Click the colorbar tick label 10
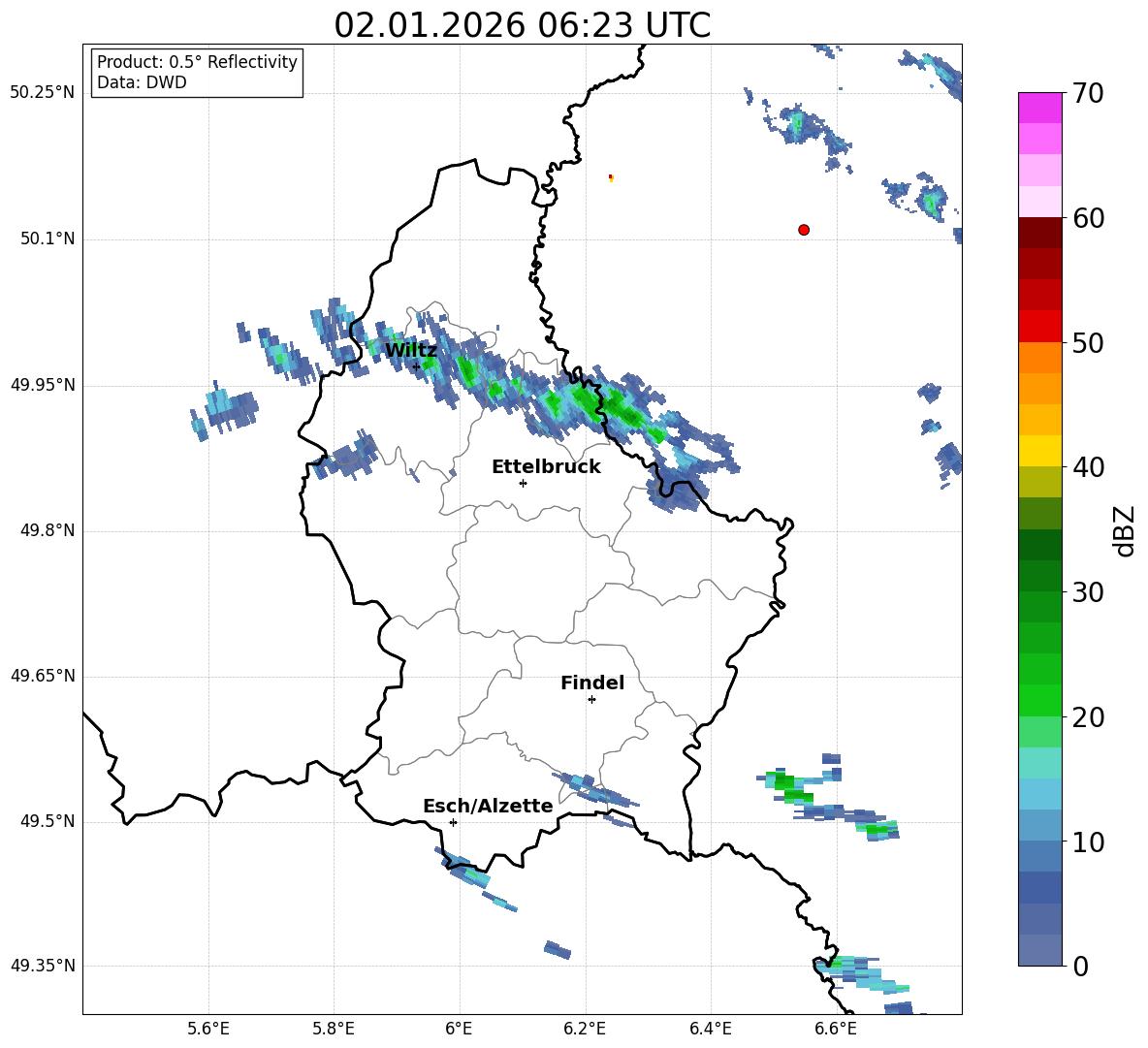 pos(1088,842)
